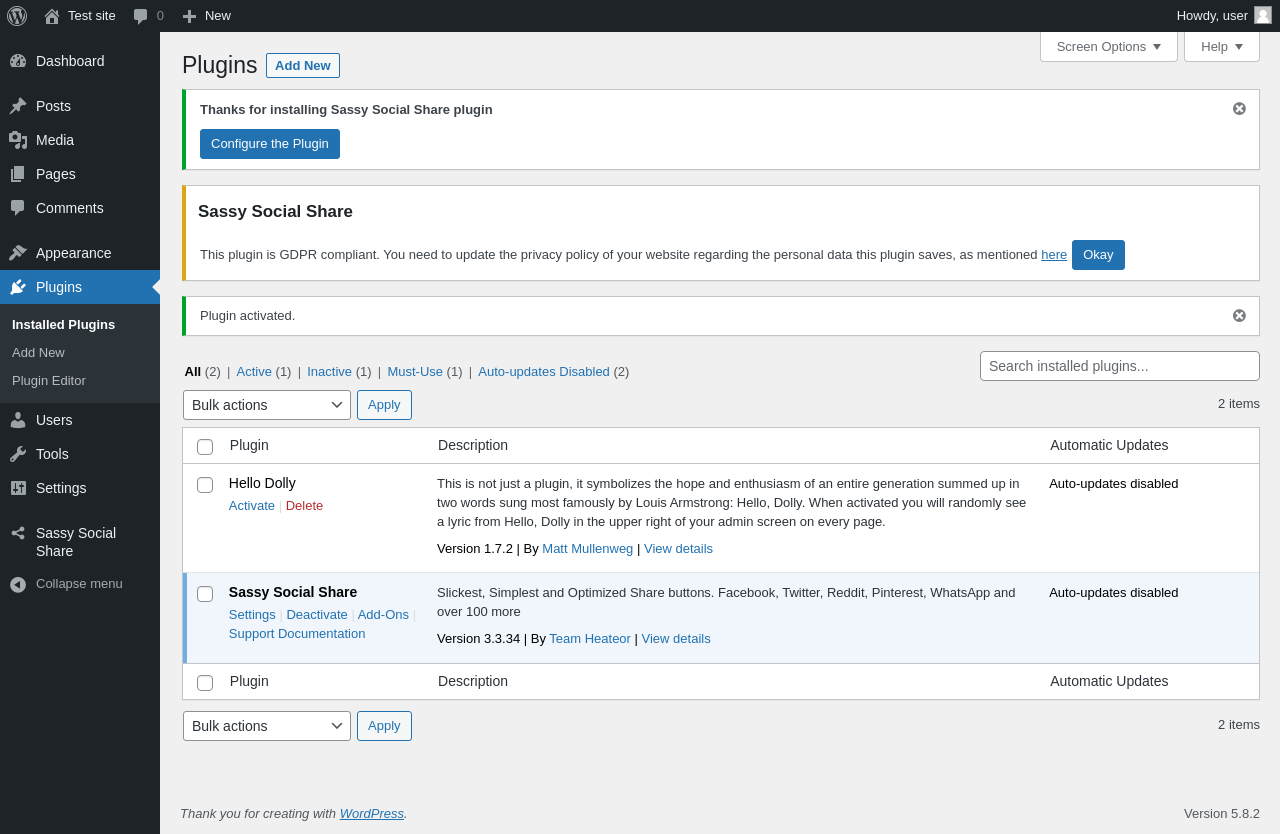Check the select-all box in table header
The height and width of the screenshot is (834, 1280).
[x=205, y=447]
